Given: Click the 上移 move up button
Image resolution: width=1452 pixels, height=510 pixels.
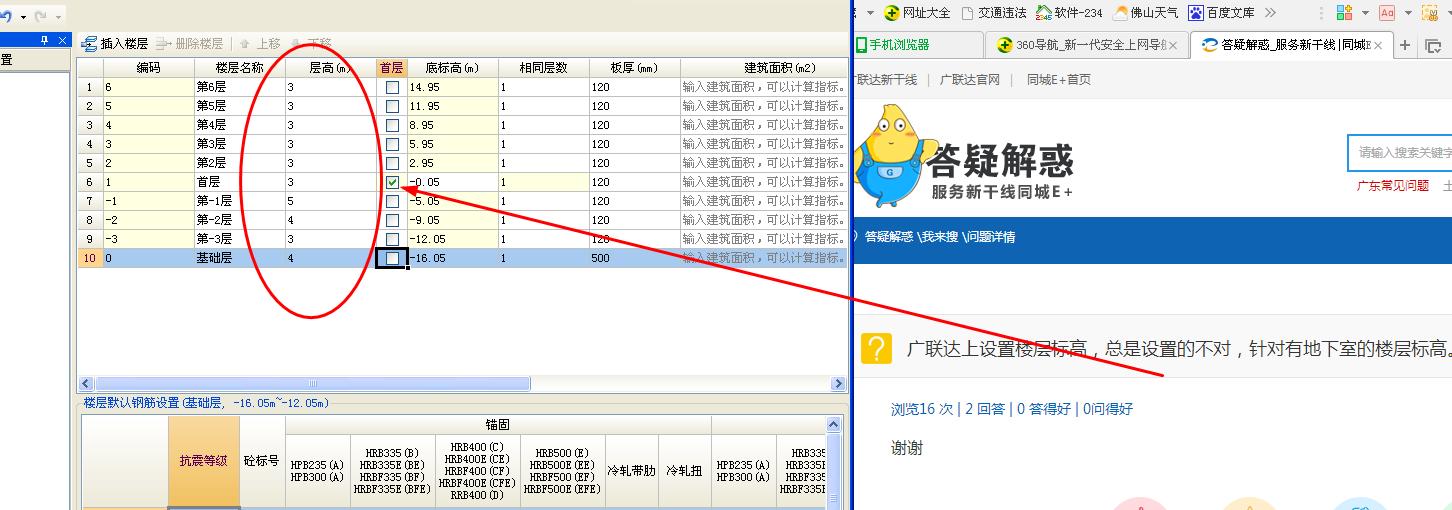Looking at the screenshot, I should click(260, 44).
